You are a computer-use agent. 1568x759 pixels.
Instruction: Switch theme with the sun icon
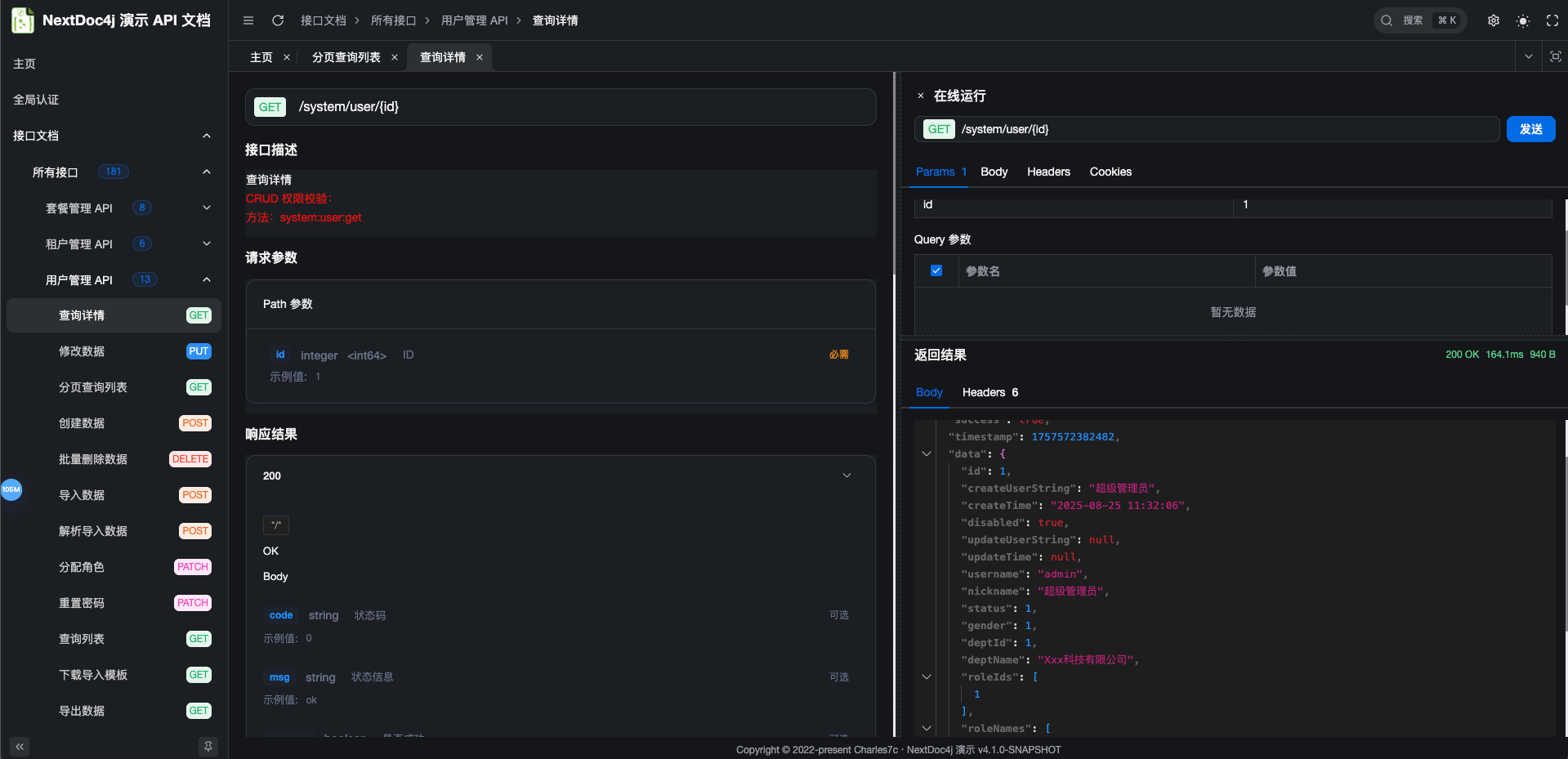click(x=1523, y=20)
